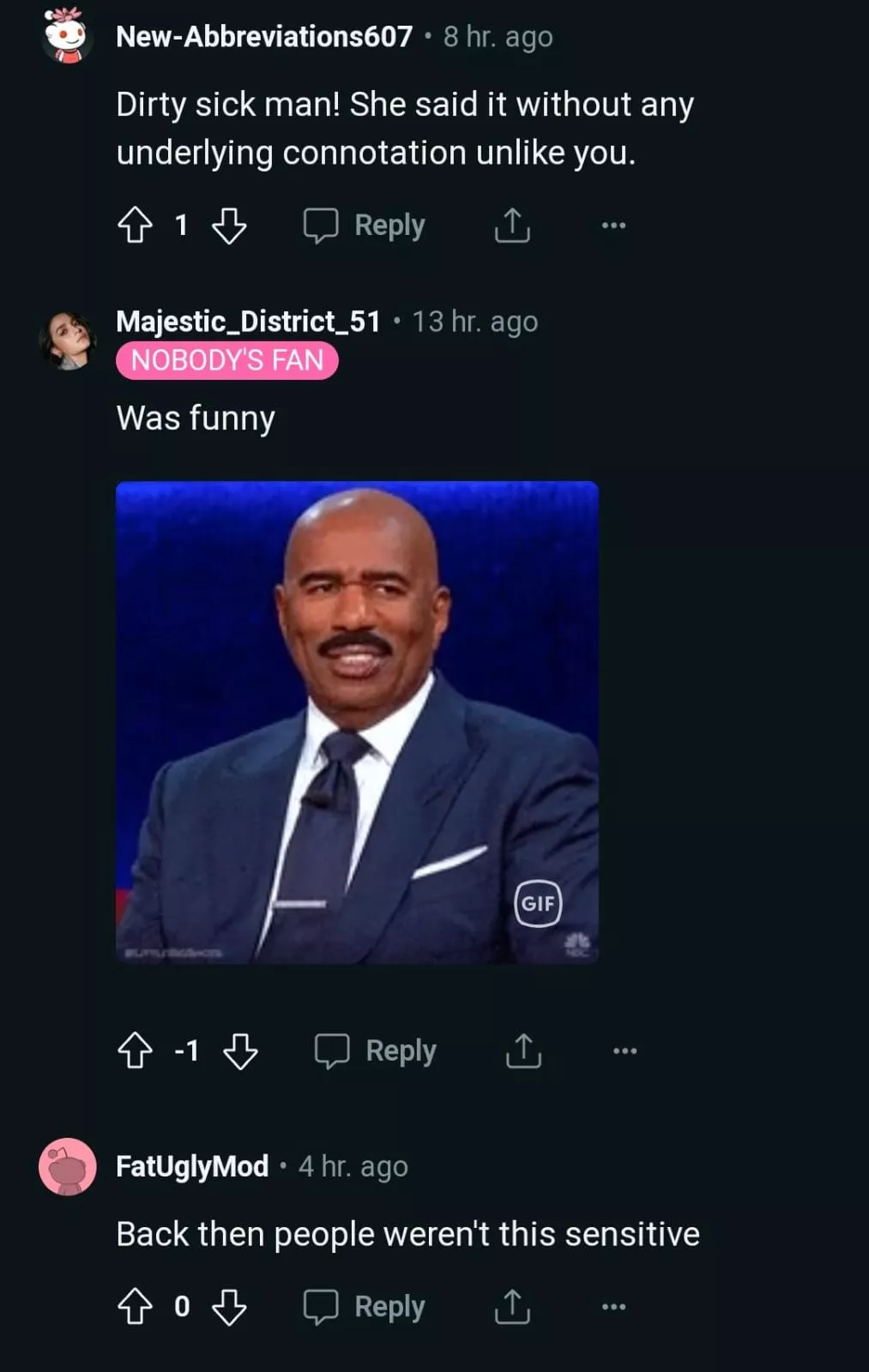Downvote New-Abbreviations607's comment

229,226
